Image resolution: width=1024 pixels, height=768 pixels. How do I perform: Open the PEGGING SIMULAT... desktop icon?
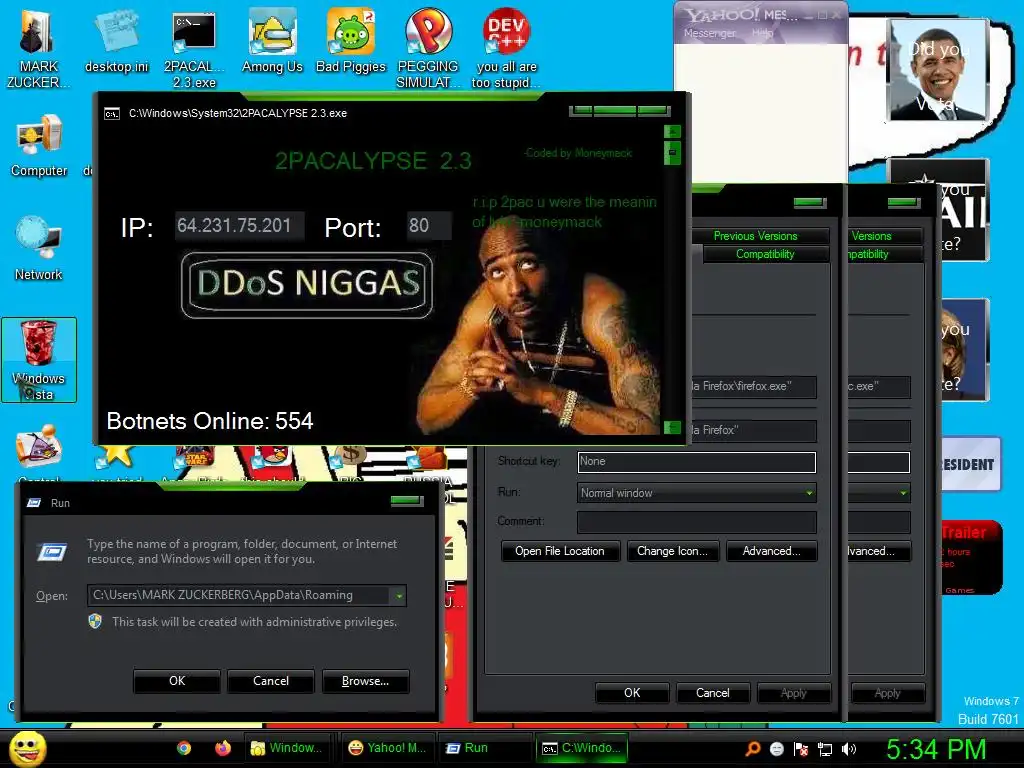428,49
